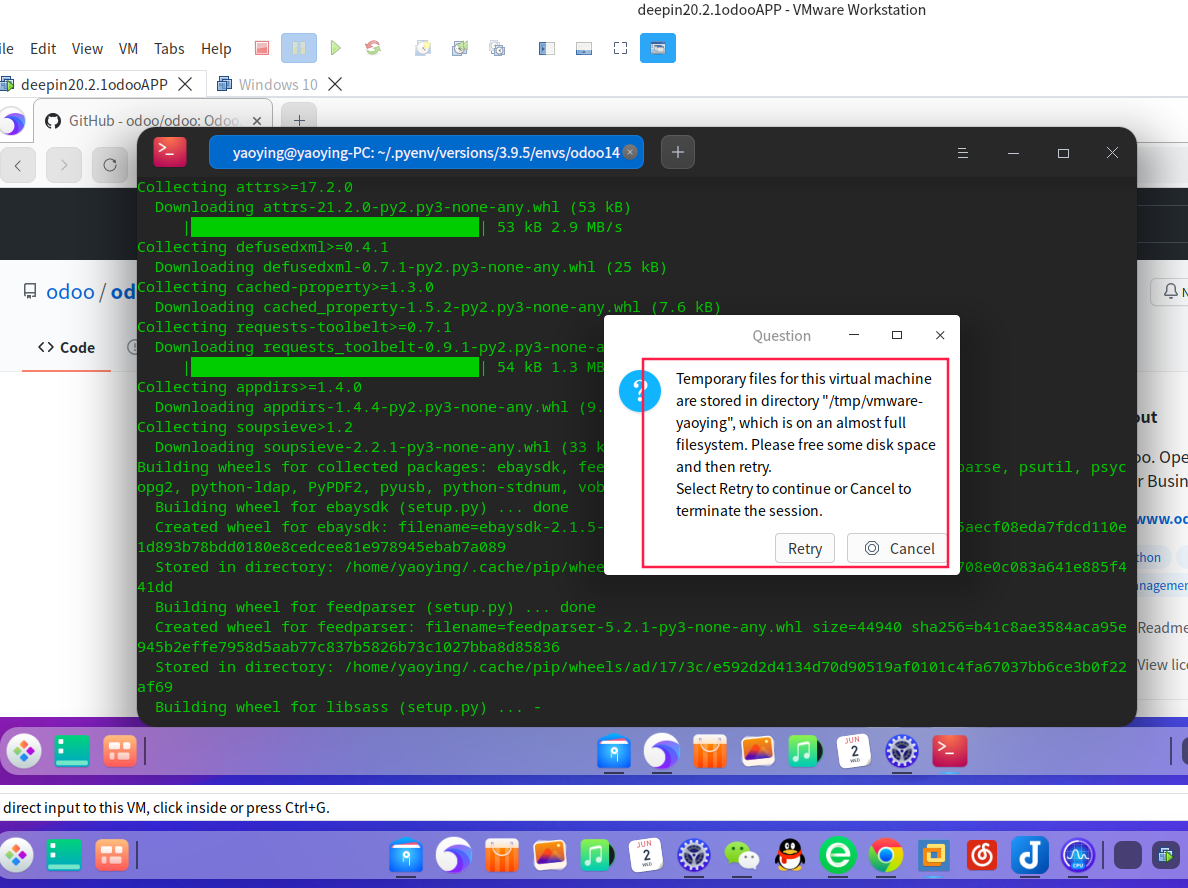This screenshot has height=888, width=1188.
Task: Enter full screen mode in VMware
Action: [x=621, y=48]
